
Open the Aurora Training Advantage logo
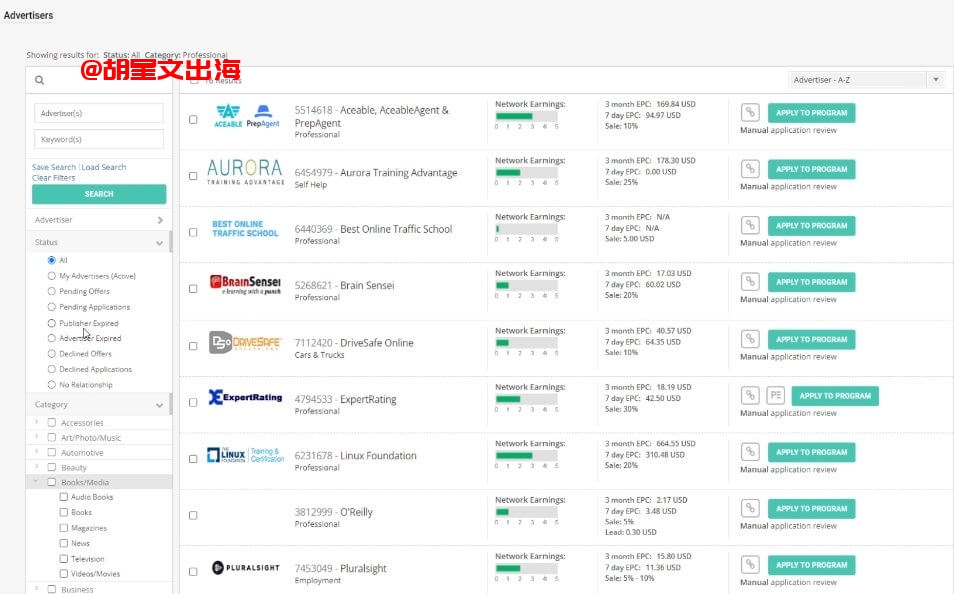click(x=245, y=172)
